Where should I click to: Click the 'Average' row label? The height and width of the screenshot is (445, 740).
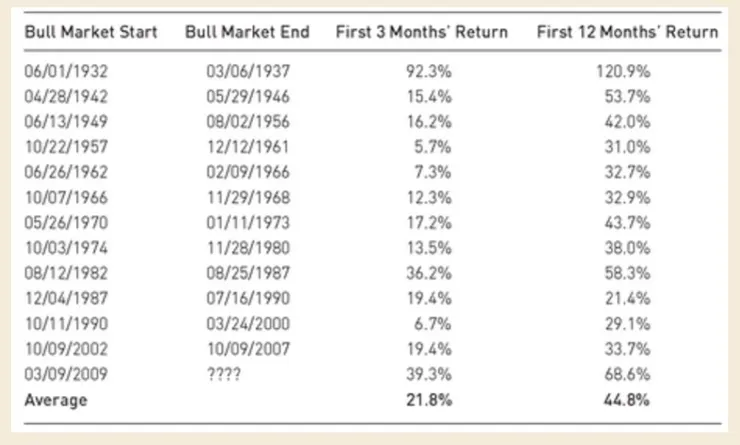pos(58,400)
